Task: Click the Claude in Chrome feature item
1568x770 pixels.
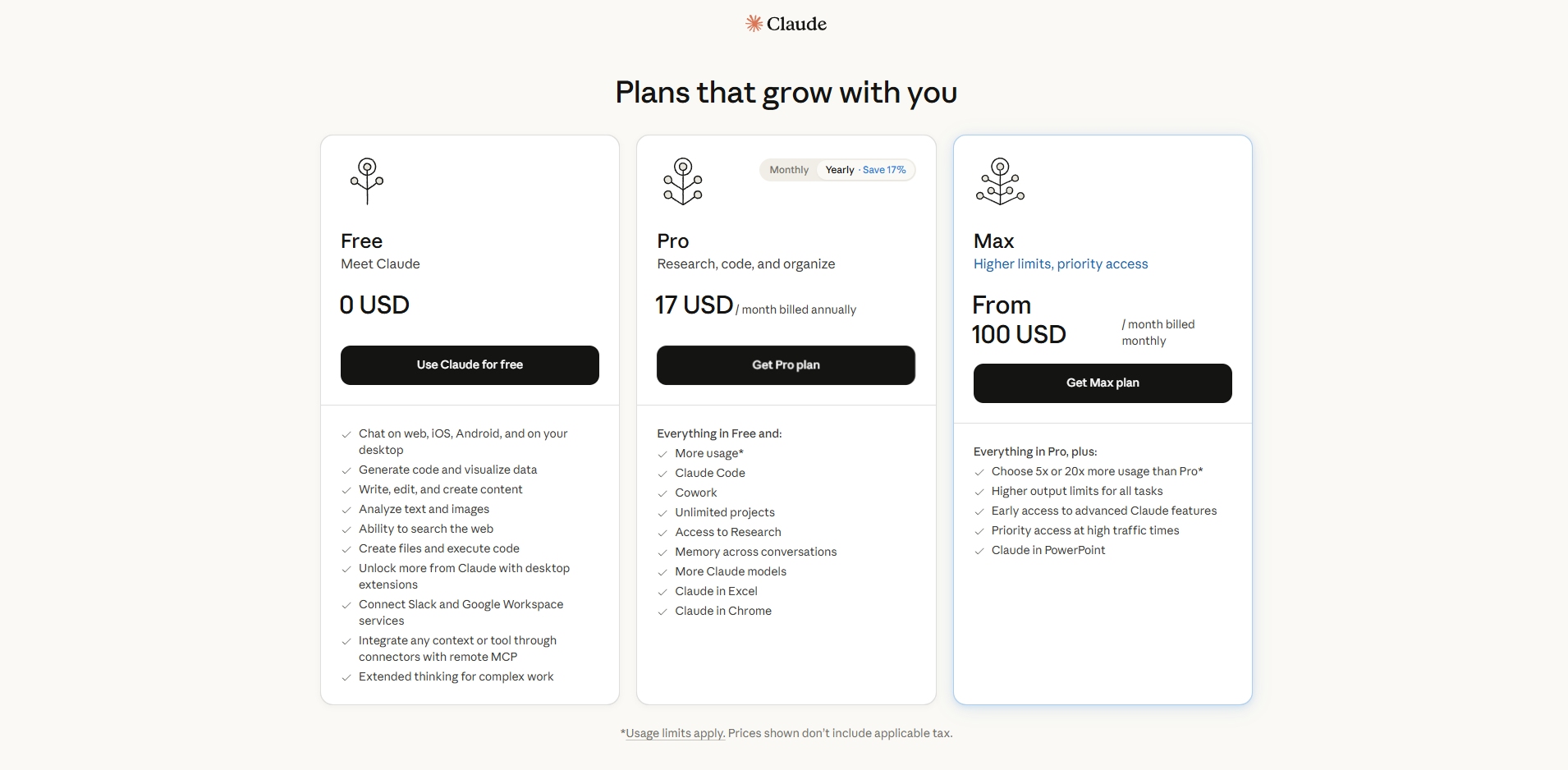Action: [x=723, y=611]
